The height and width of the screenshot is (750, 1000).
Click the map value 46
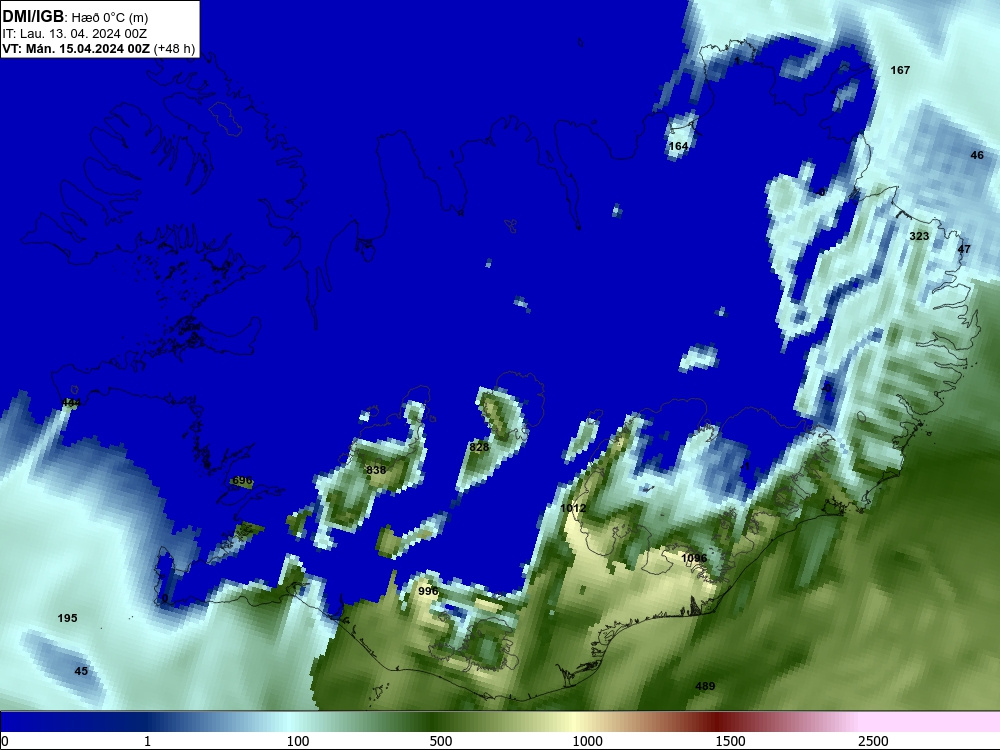(977, 155)
